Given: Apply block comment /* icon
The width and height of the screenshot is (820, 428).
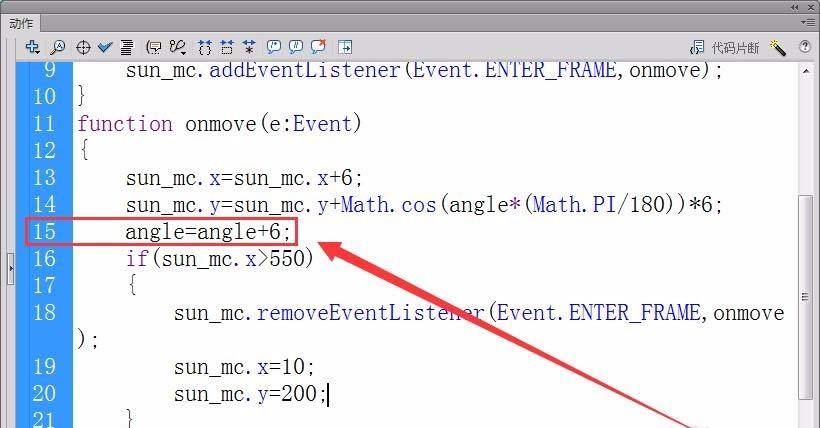Looking at the screenshot, I should (274, 47).
